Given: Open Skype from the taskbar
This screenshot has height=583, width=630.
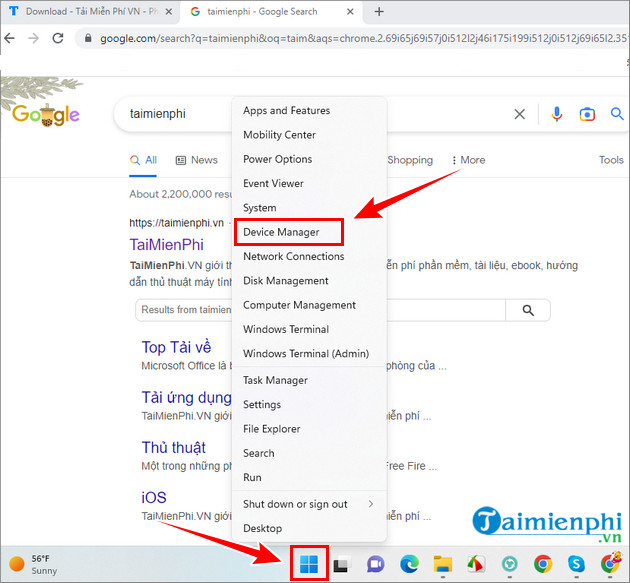Looking at the screenshot, I should coord(576,564).
